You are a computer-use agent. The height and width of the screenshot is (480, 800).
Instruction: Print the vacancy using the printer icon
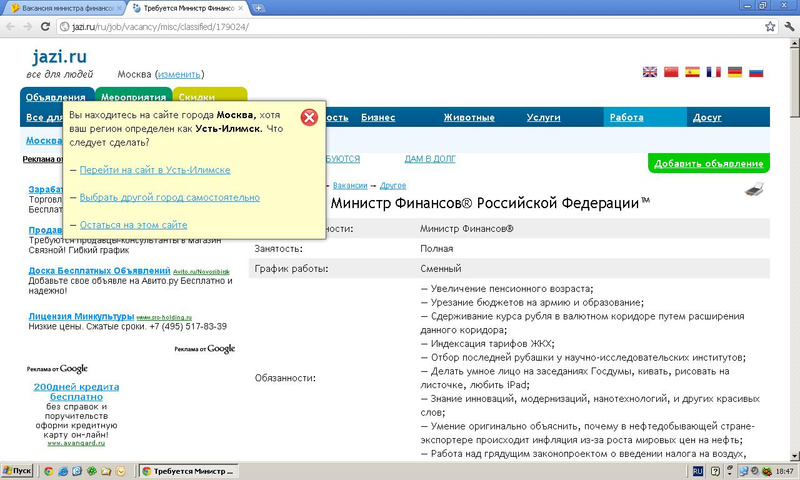tap(754, 189)
